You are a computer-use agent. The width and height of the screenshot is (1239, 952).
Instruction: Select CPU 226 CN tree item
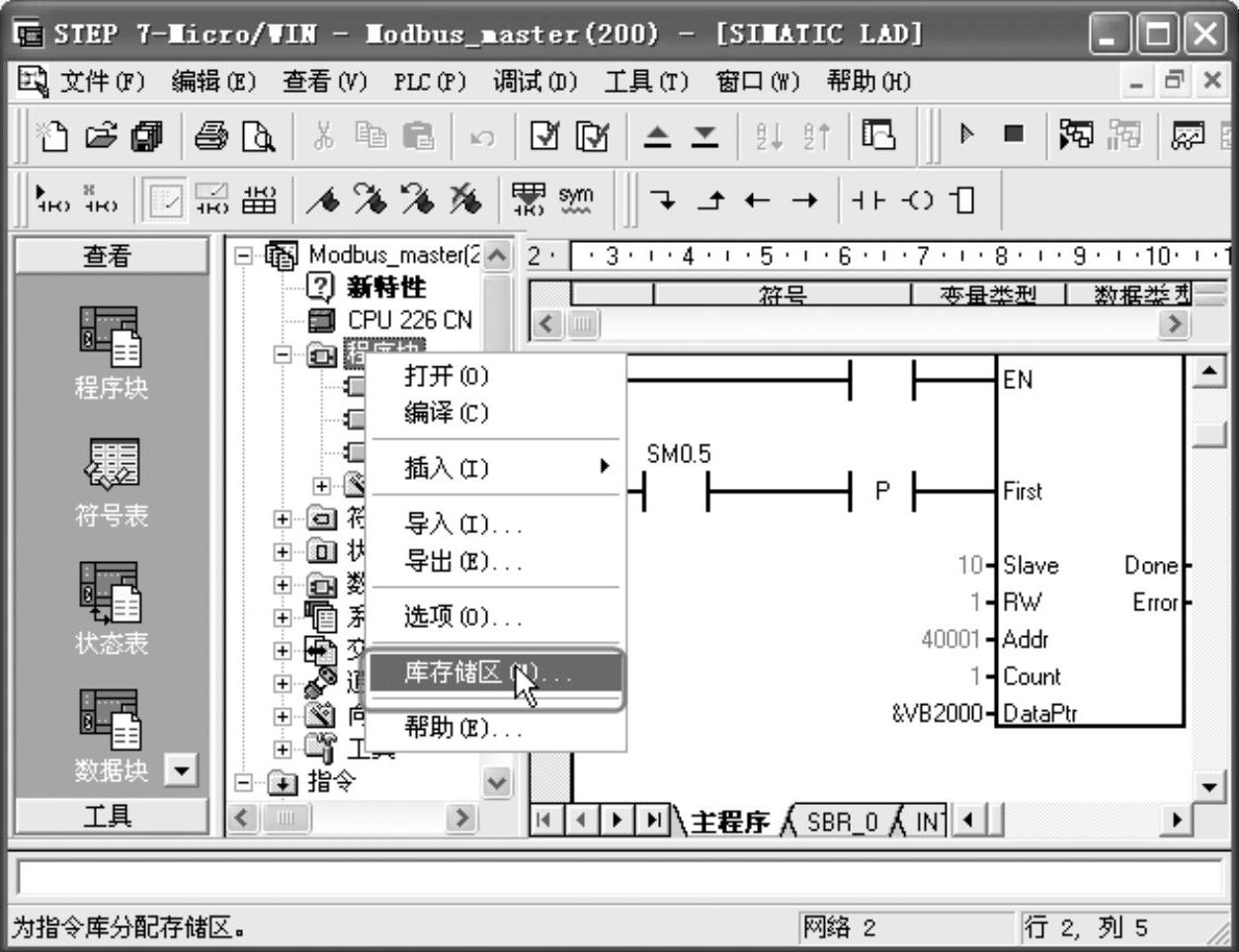pyautogui.click(x=410, y=320)
